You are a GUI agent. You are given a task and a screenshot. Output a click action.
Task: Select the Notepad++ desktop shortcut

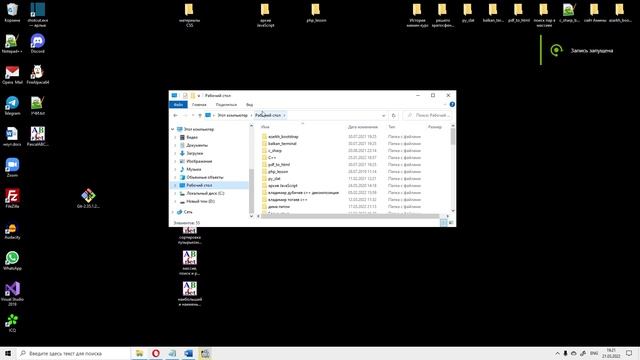12,44
